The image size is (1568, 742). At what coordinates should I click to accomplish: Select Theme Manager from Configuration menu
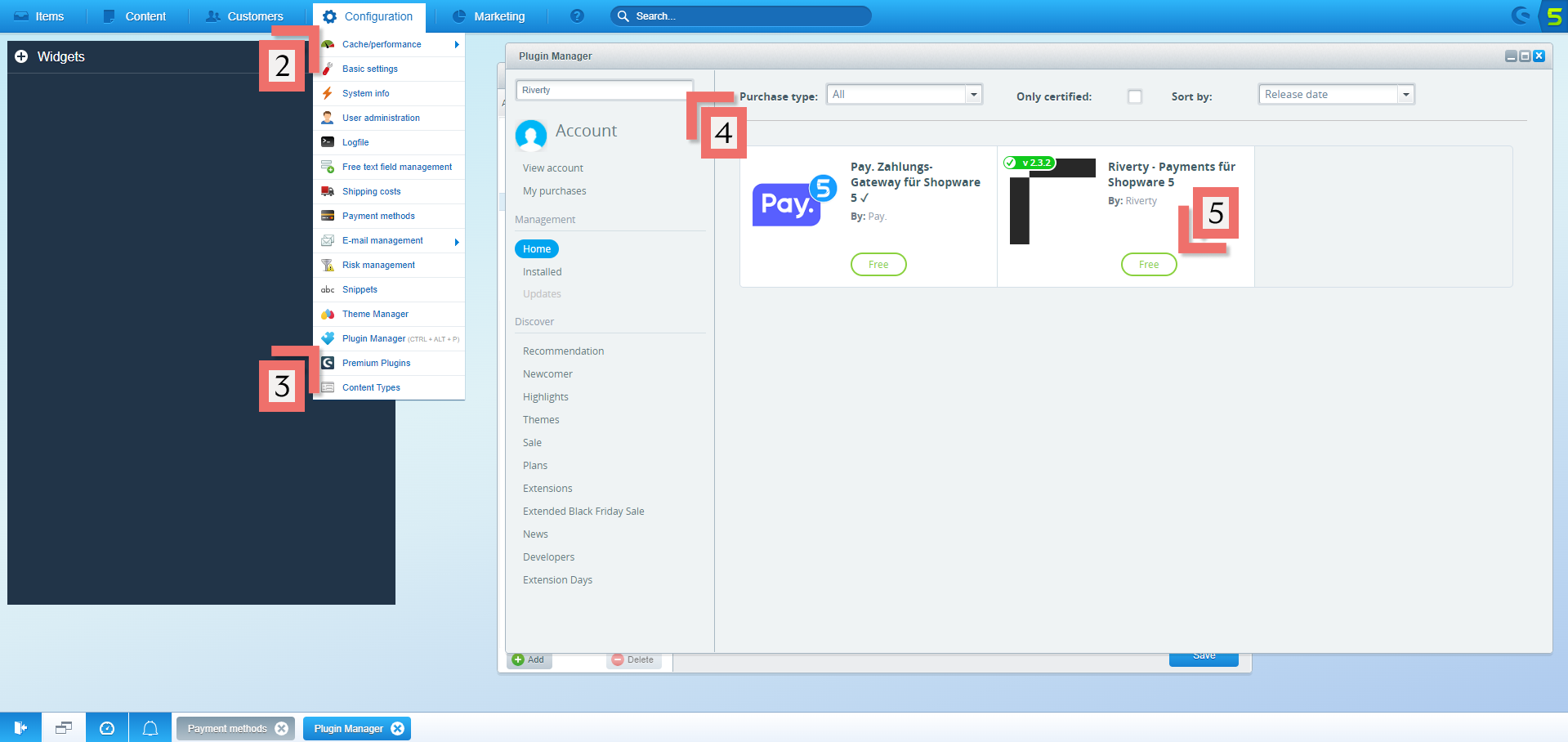(375, 314)
